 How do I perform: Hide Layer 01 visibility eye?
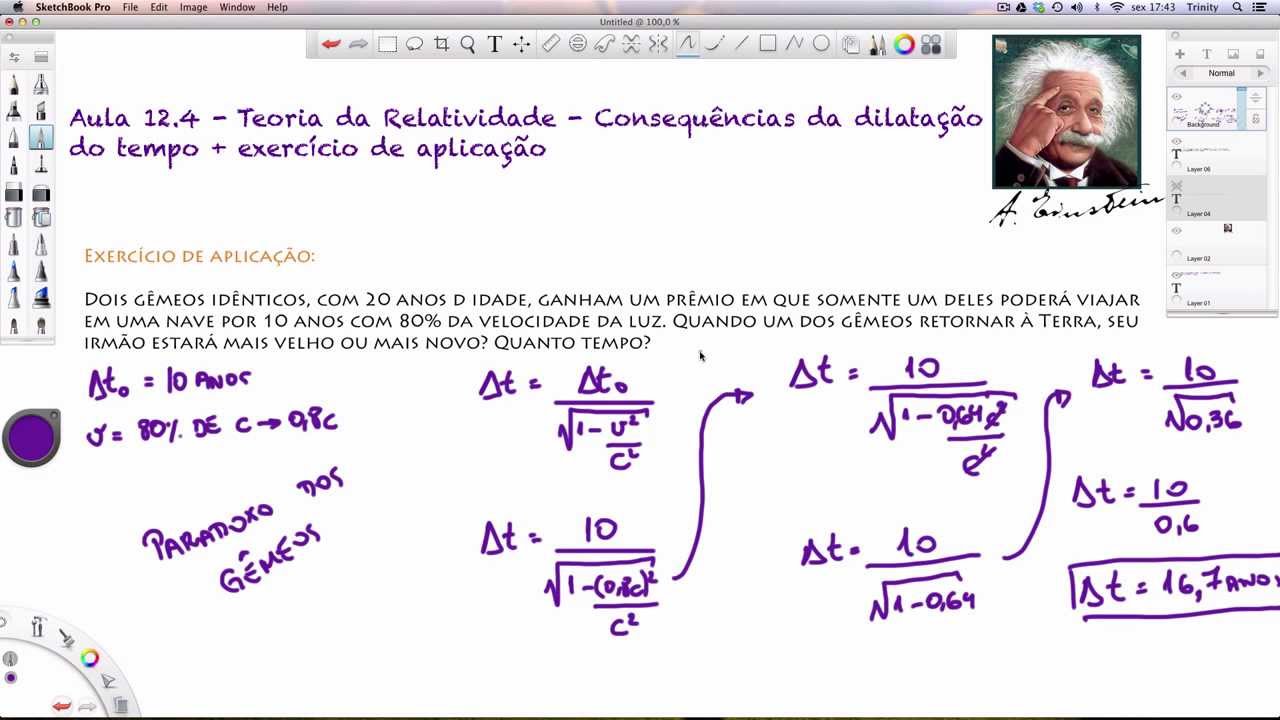coord(1177,275)
